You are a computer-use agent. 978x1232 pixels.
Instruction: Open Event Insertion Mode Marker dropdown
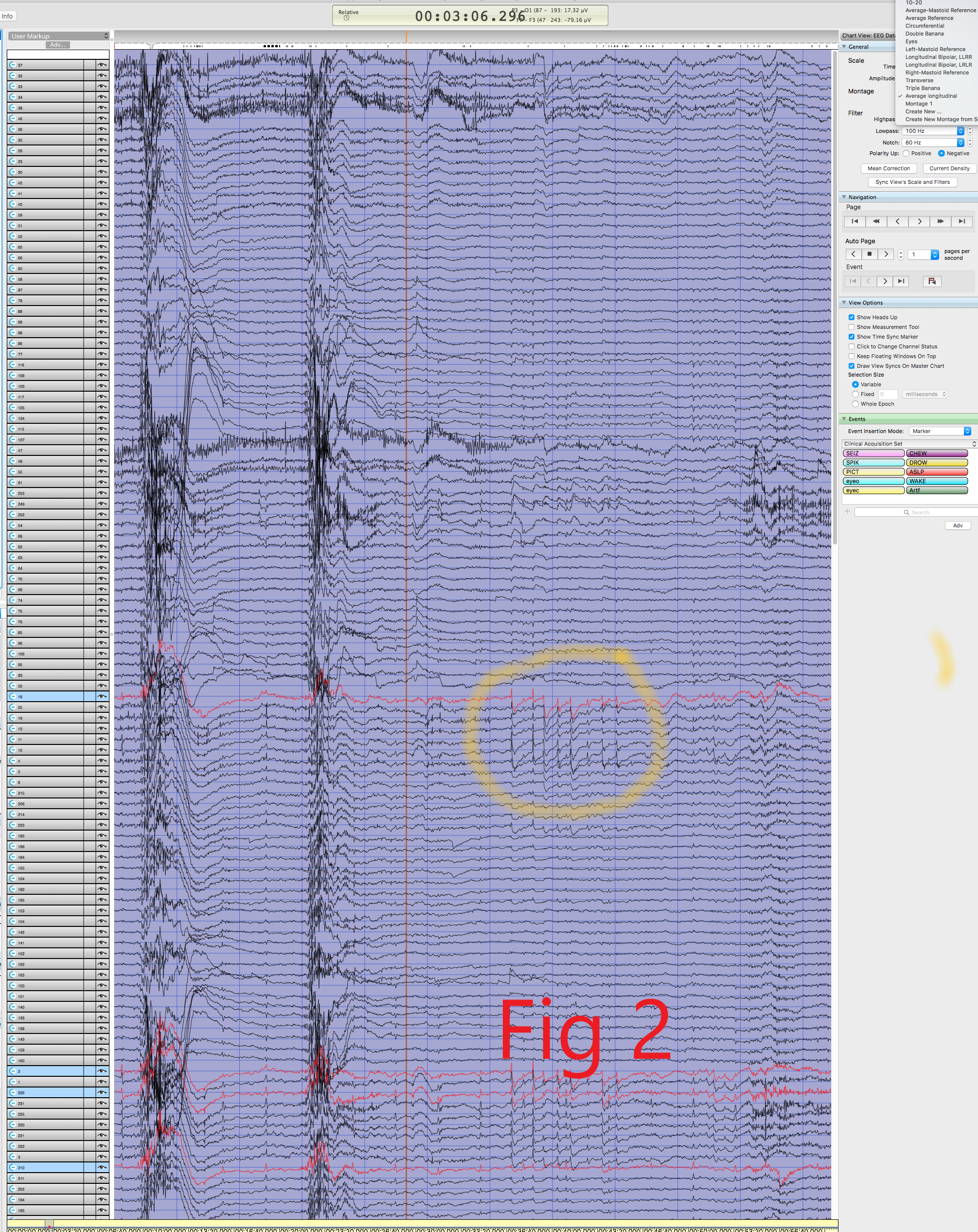point(940,431)
